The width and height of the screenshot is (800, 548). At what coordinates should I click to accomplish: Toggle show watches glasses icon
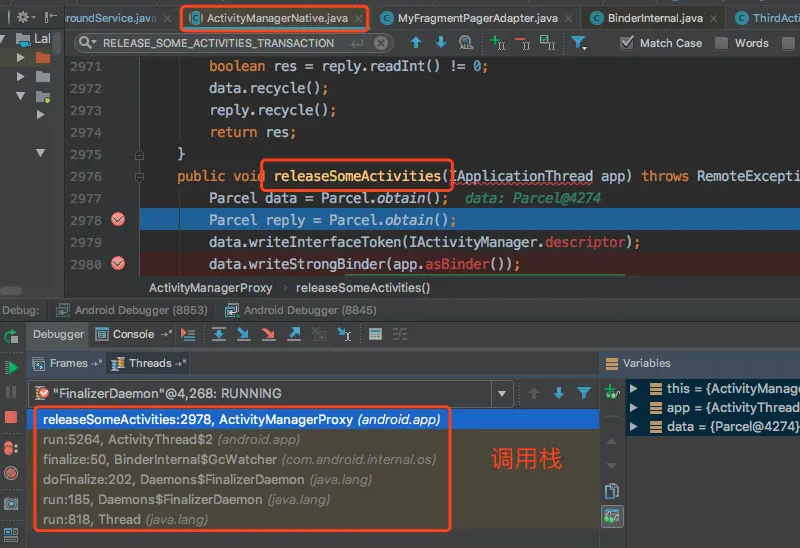pos(612,517)
